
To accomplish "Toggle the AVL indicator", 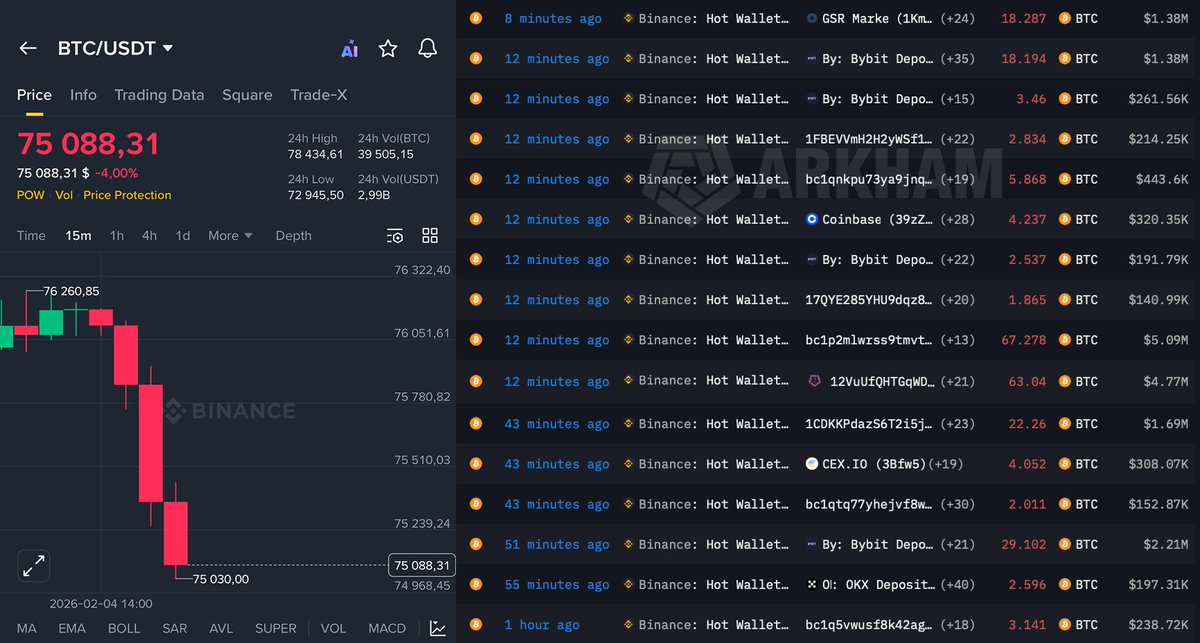I will pos(222,629).
